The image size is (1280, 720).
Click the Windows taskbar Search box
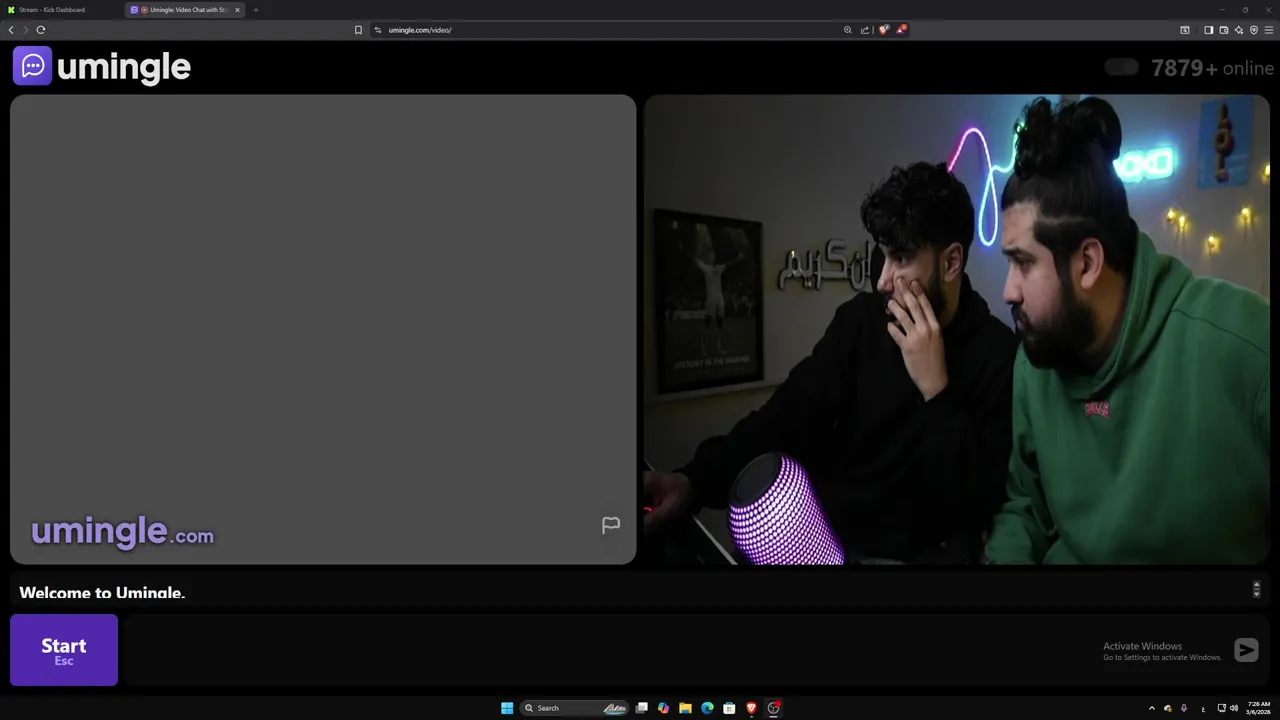[x=575, y=708]
